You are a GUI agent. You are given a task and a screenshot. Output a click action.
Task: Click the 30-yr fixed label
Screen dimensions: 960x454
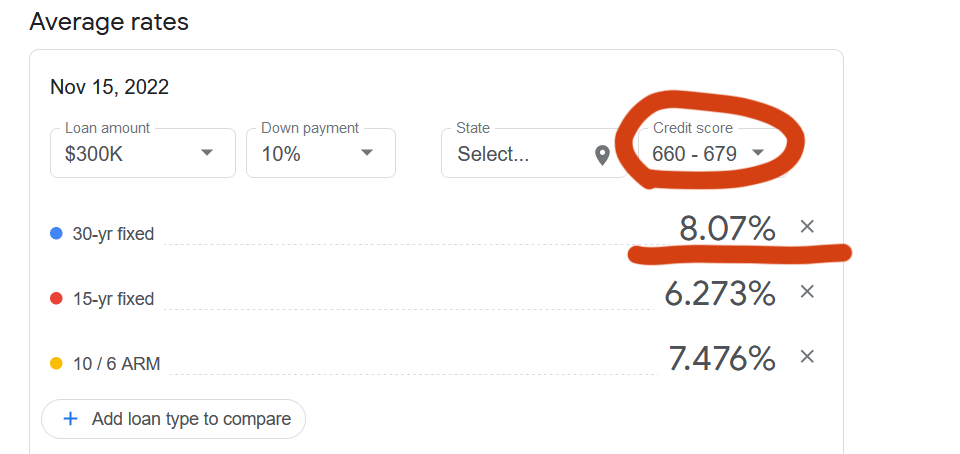[x=113, y=234]
